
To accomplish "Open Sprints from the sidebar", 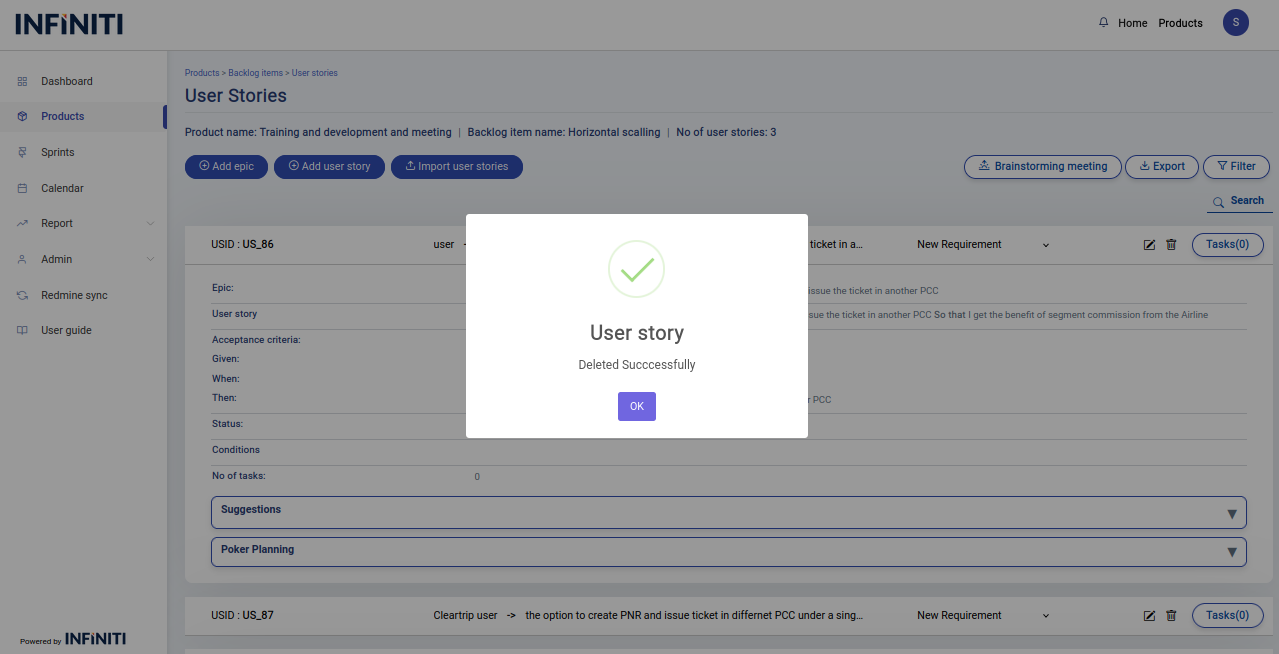I will click(x=58, y=153).
